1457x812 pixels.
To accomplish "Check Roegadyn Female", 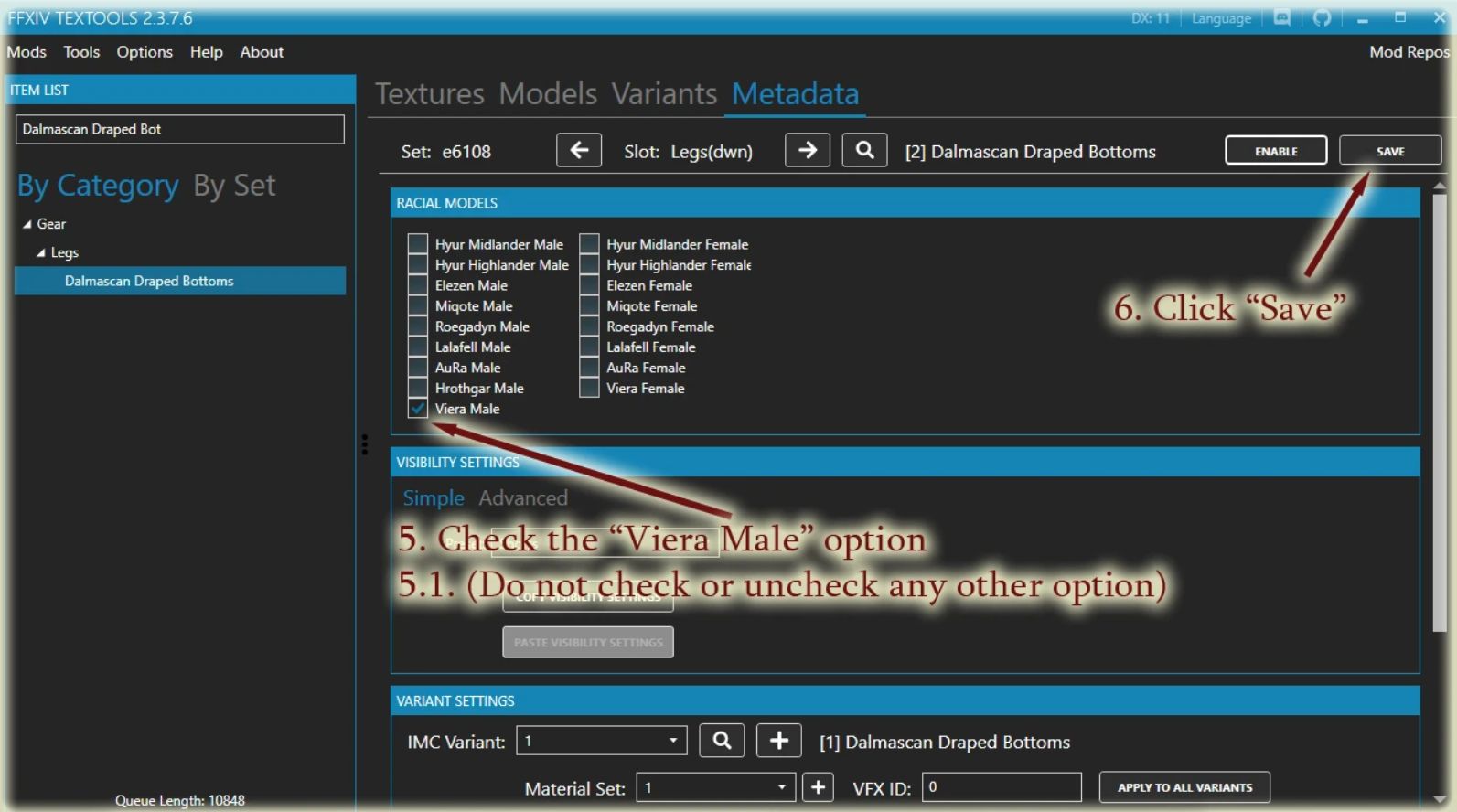I will click(x=589, y=326).
